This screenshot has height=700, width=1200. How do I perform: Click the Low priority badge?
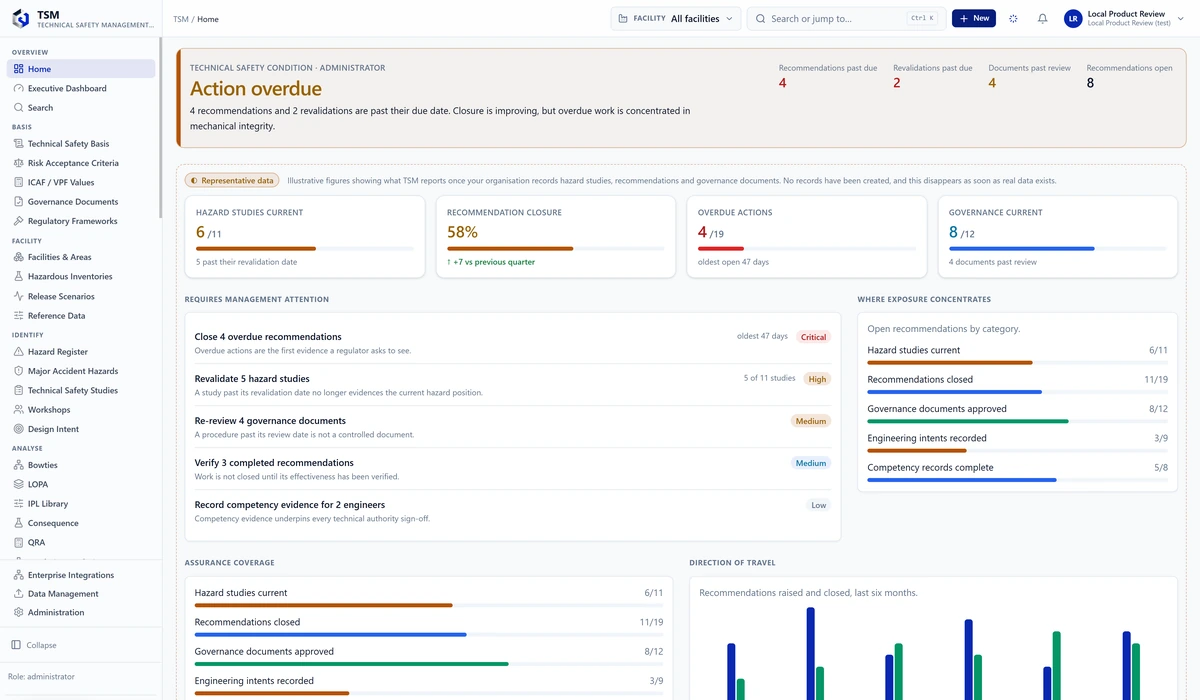coord(819,505)
